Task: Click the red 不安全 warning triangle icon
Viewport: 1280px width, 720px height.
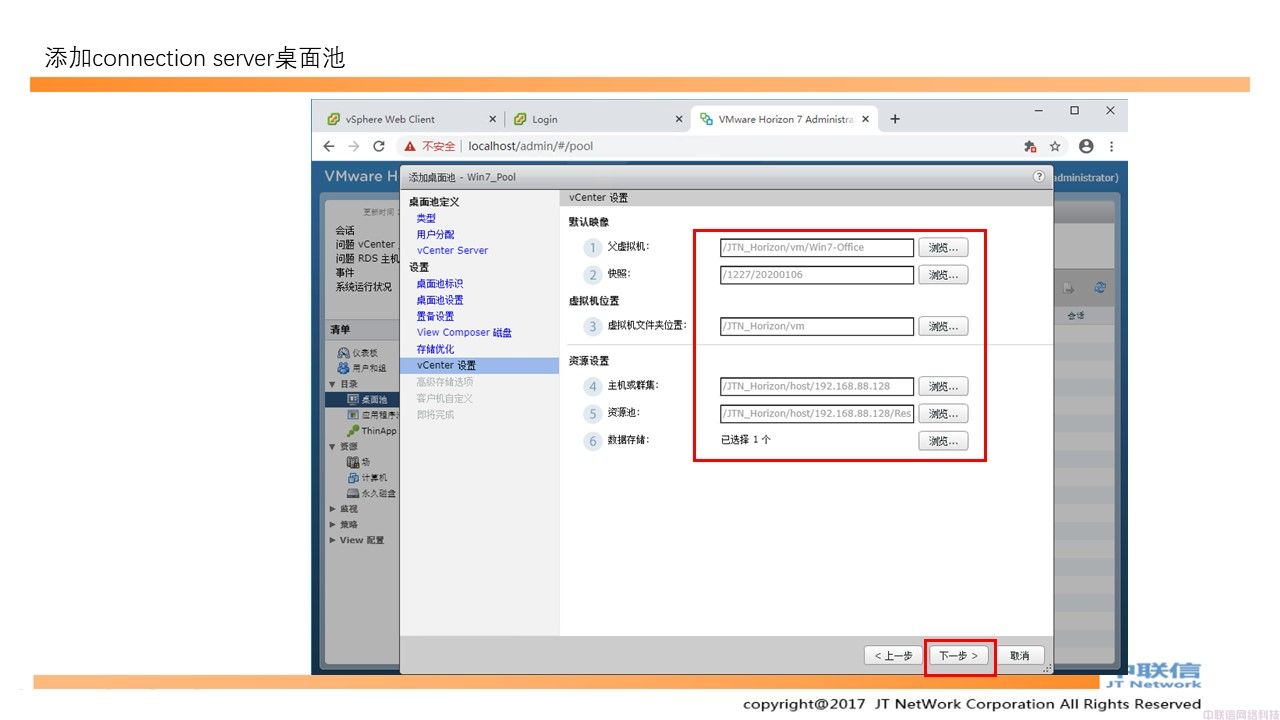Action: coord(410,146)
